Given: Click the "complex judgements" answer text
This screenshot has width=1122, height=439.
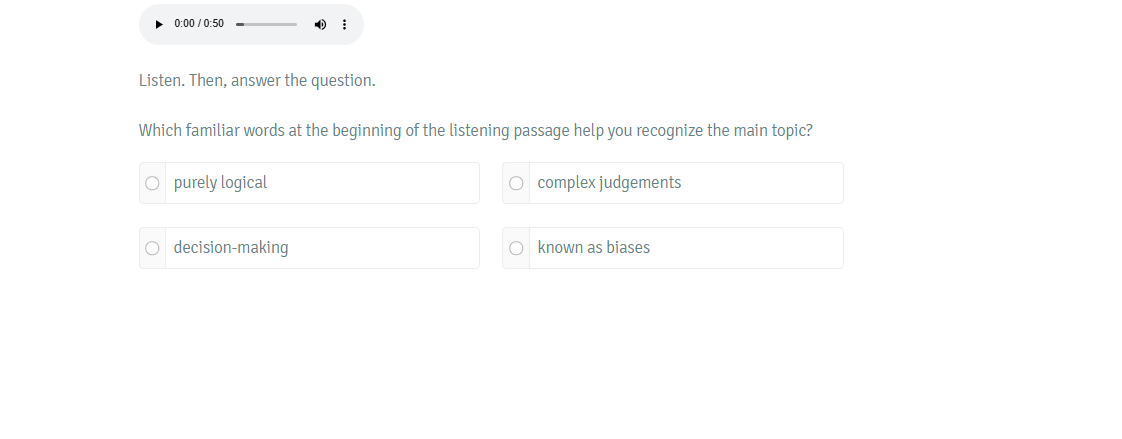Looking at the screenshot, I should [609, 183].
